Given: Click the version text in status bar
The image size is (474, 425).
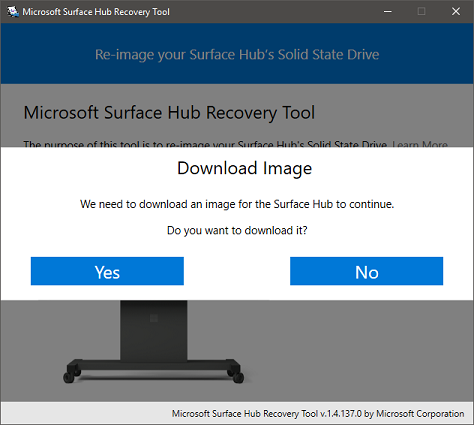Looking at the screenshot, I should [318, 414].
